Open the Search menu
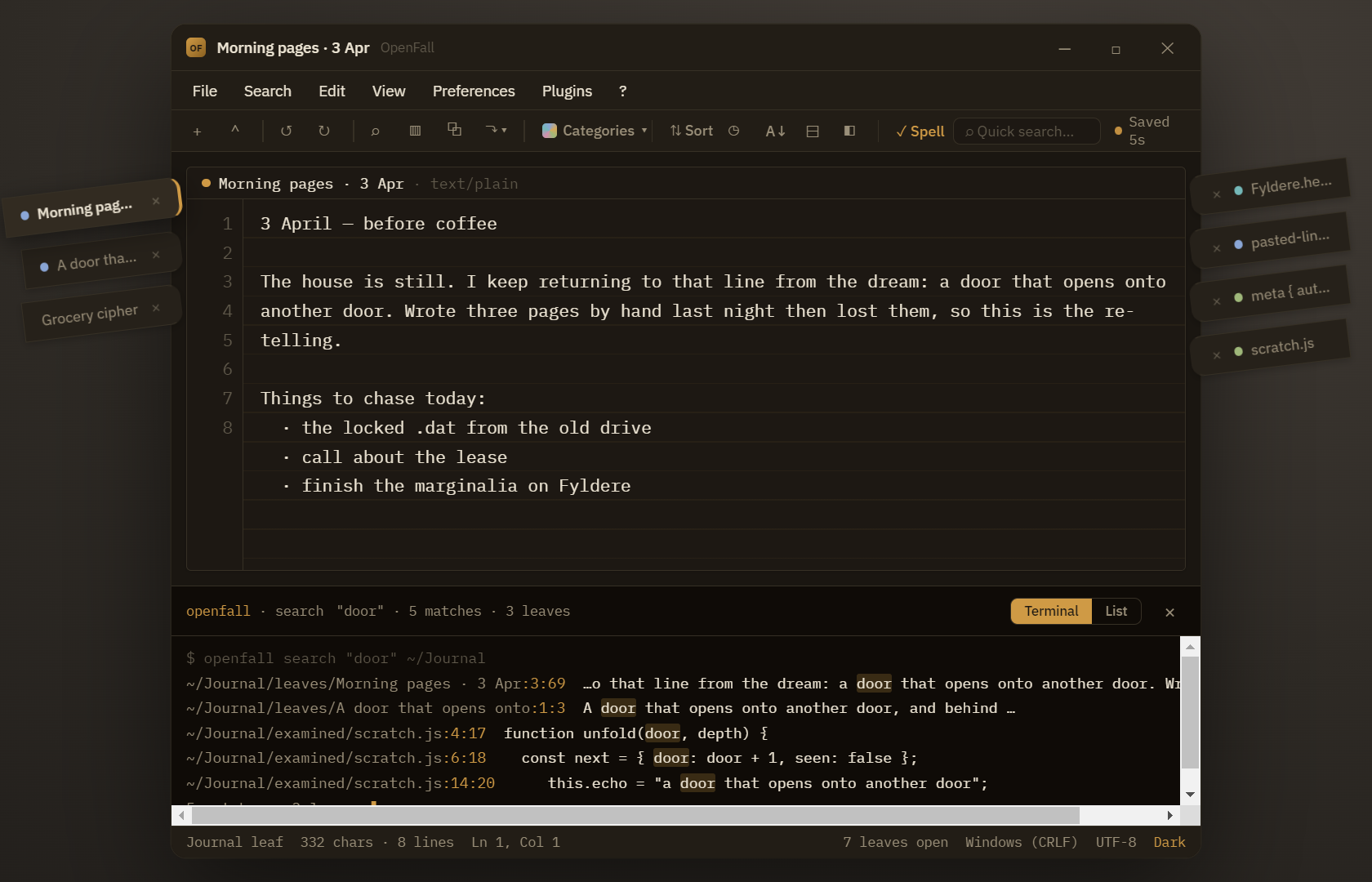Screen dimensions: 1372x882 click(x=268, y=91)
